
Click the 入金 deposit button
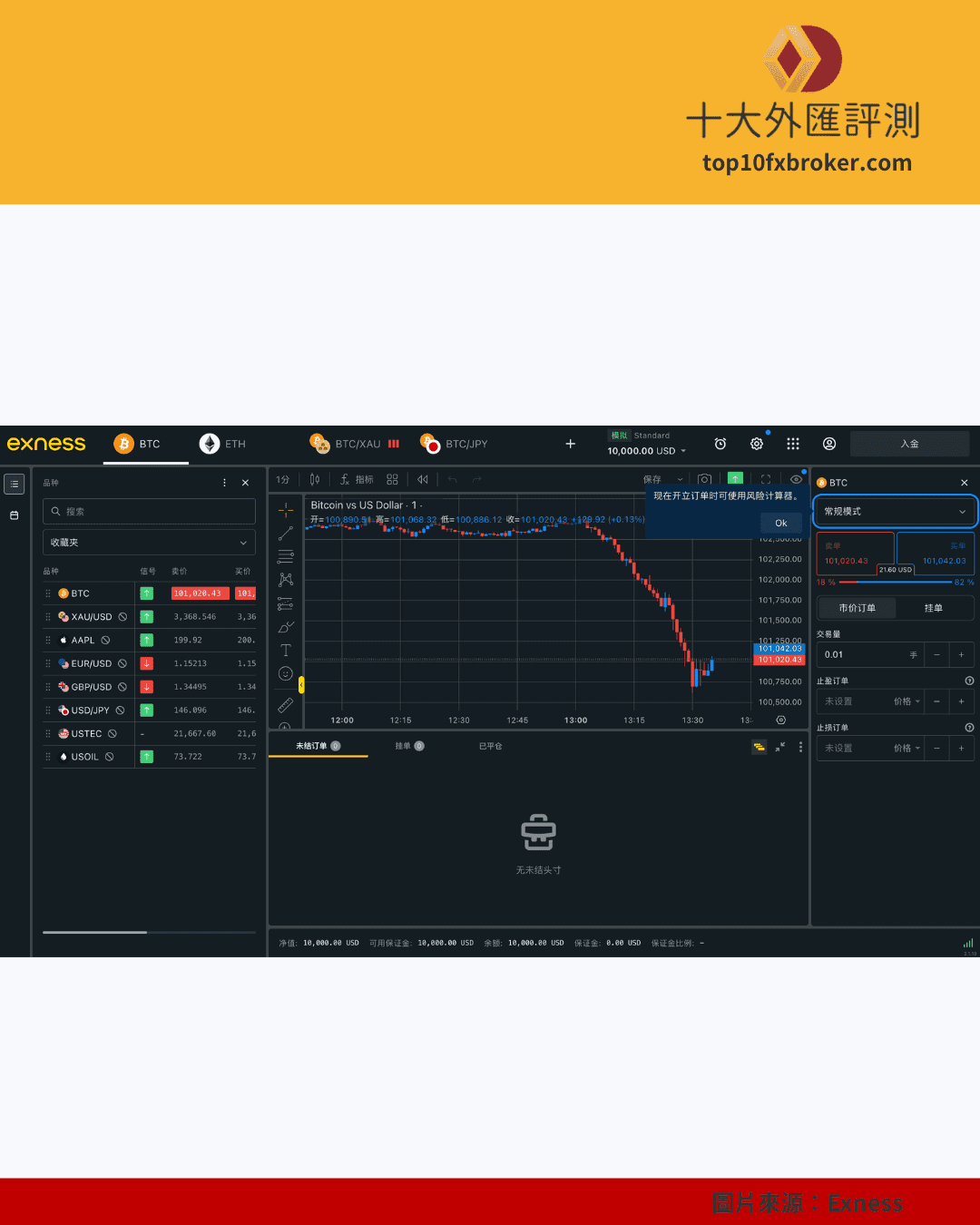tap(909, 444)
